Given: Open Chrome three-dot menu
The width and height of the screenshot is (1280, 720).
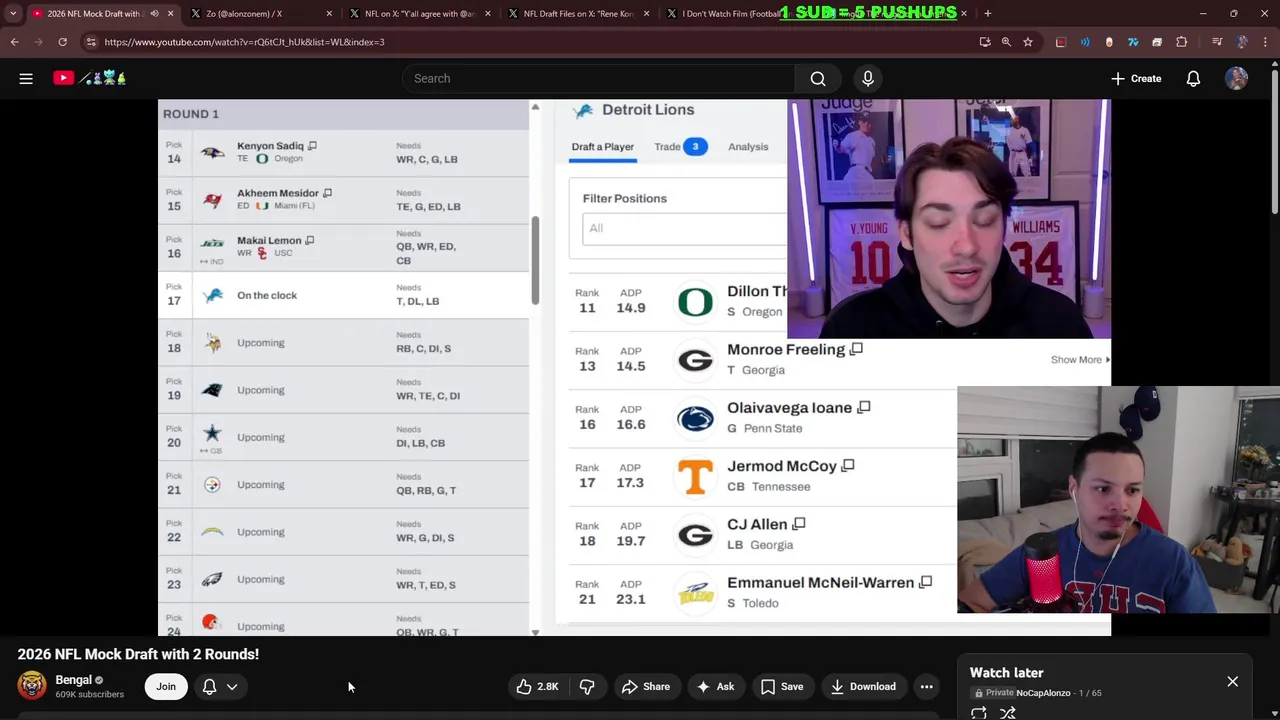Looking at the screenshot, I should (1266, 42).
